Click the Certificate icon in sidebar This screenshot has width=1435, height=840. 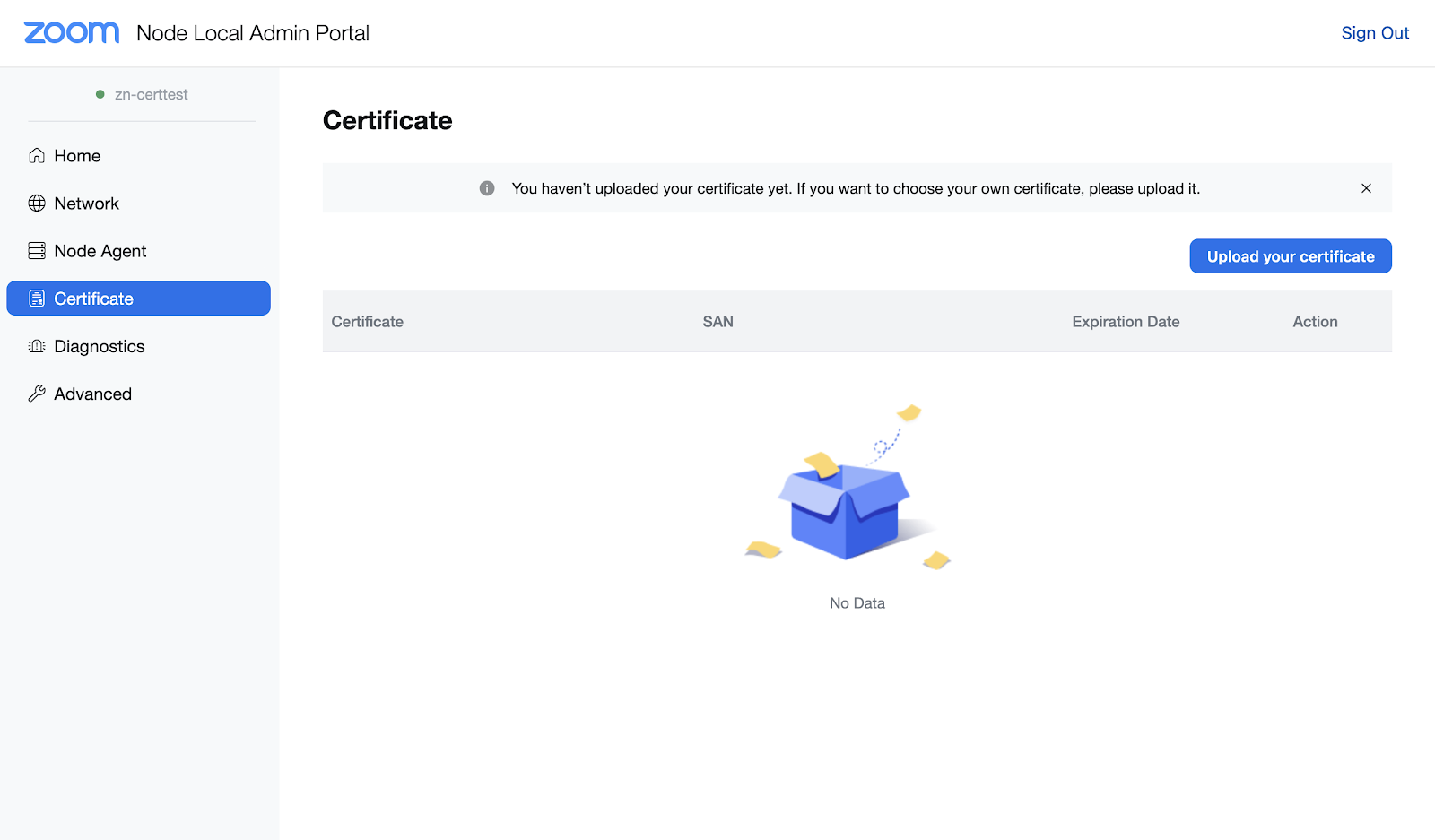(x=37, y=299)
